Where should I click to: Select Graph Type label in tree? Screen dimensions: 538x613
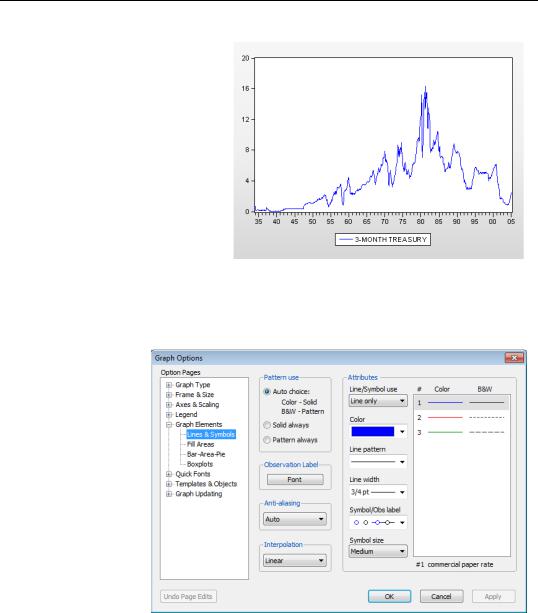tap(192, 385)
